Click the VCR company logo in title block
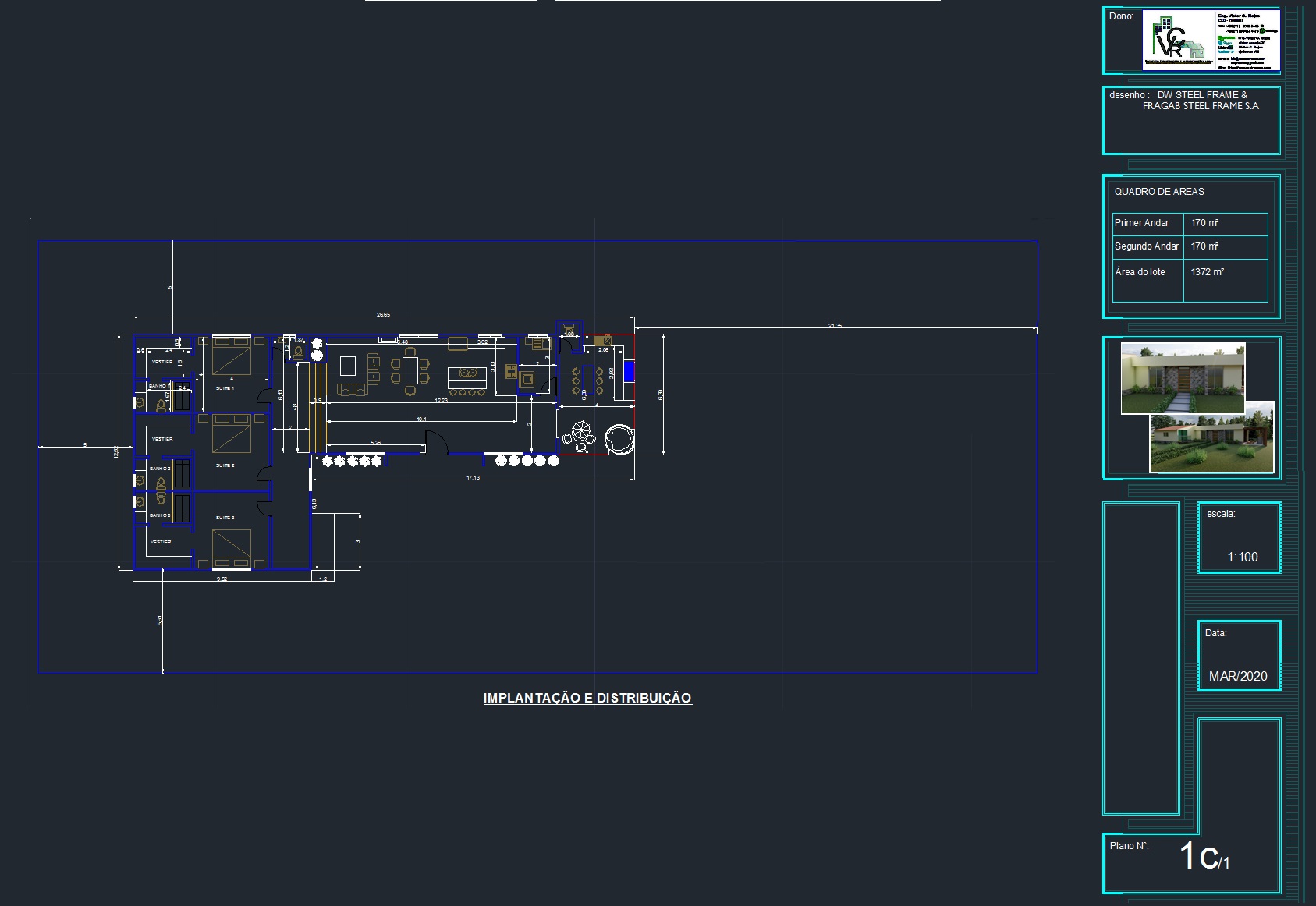The height and width of the screenshot is (906, 1316). pos(1176,39)
